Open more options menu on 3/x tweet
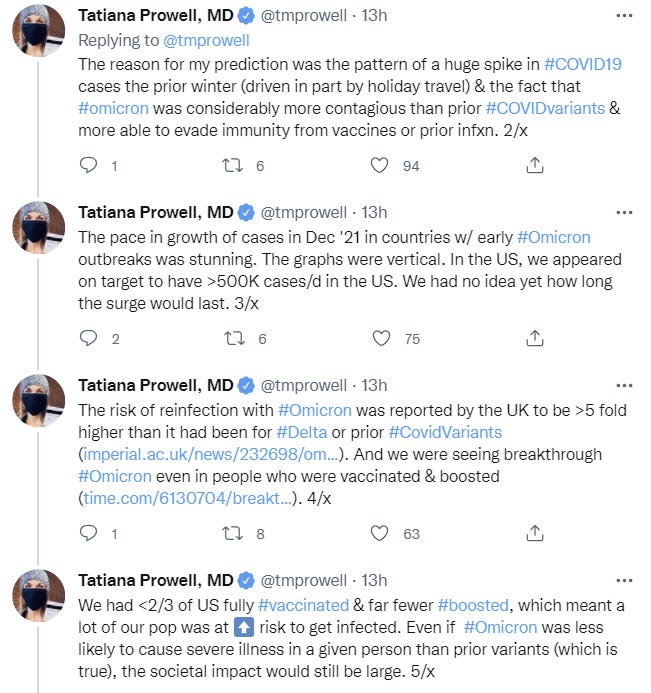Viewport: 651px width, 693px height. click(x=624, y=212)
